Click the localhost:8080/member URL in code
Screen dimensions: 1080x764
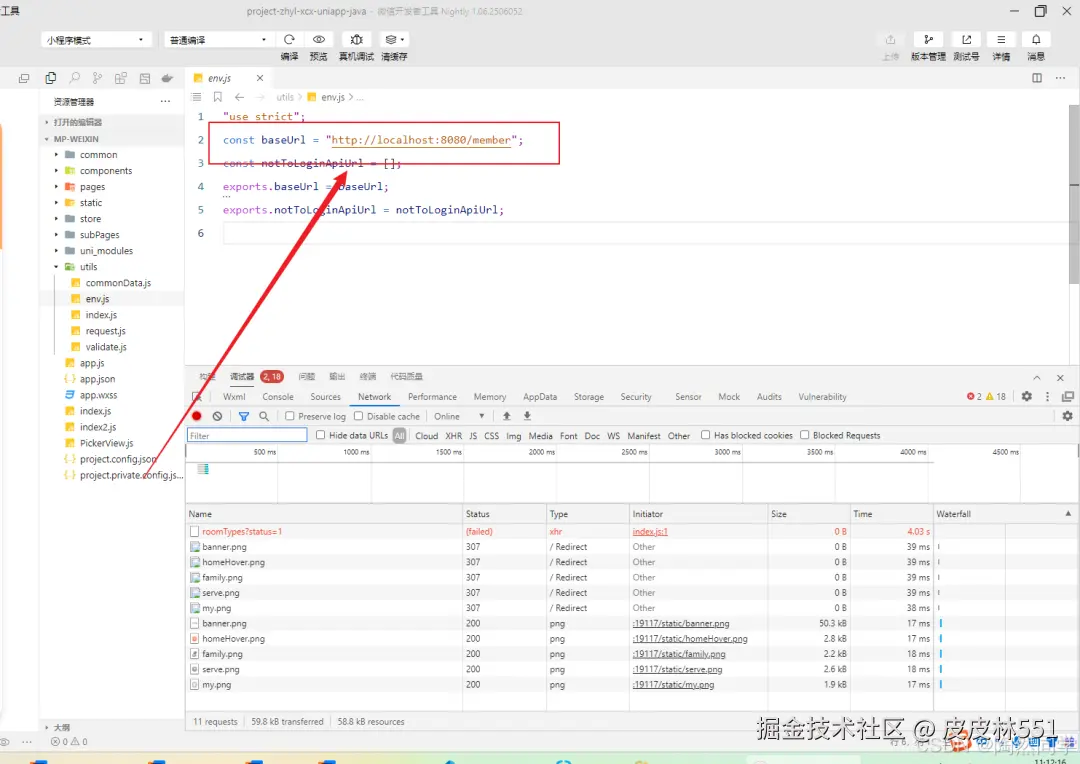(421, 140)
